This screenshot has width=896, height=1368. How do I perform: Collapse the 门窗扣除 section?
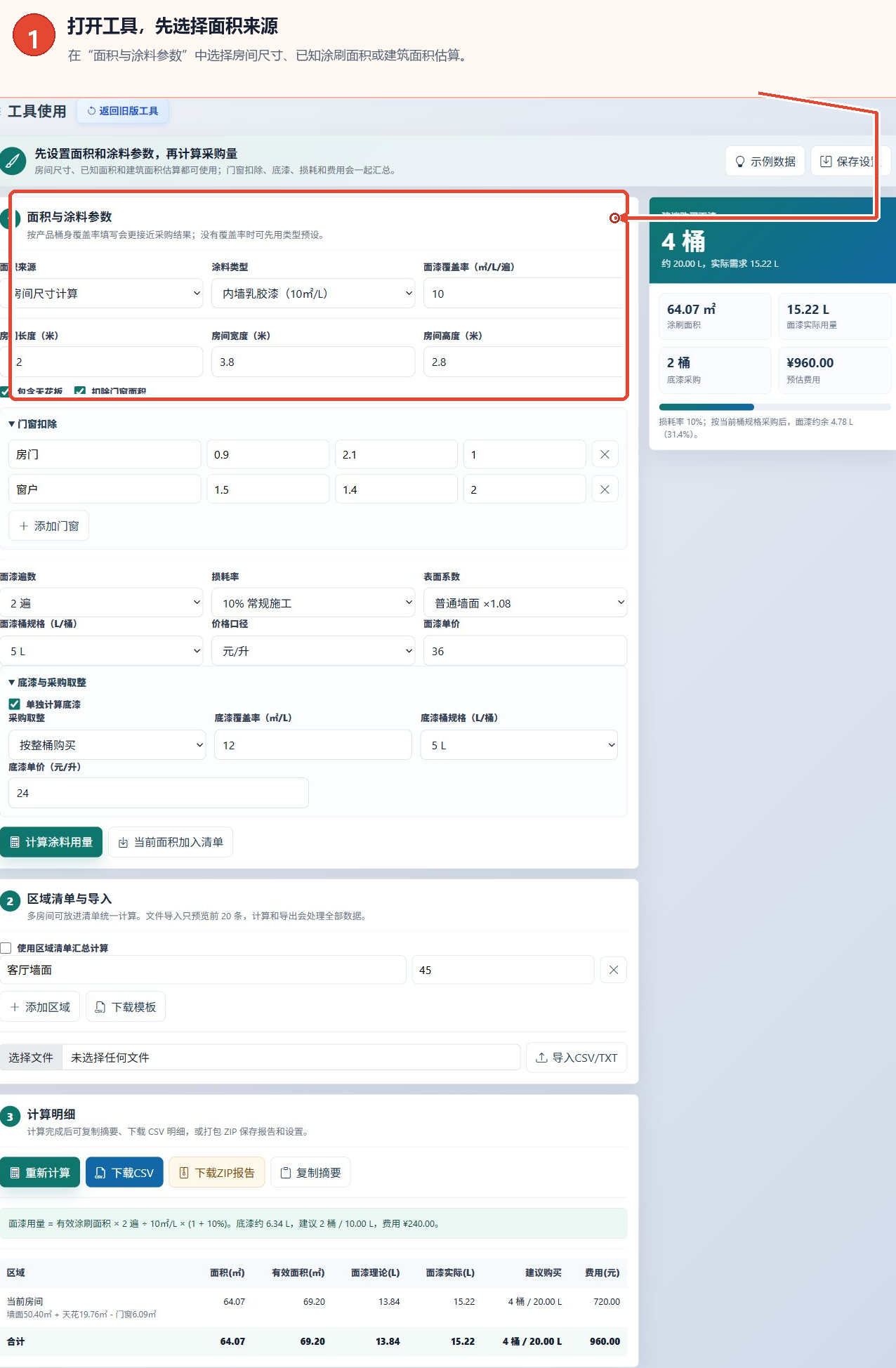pos(33,424)
